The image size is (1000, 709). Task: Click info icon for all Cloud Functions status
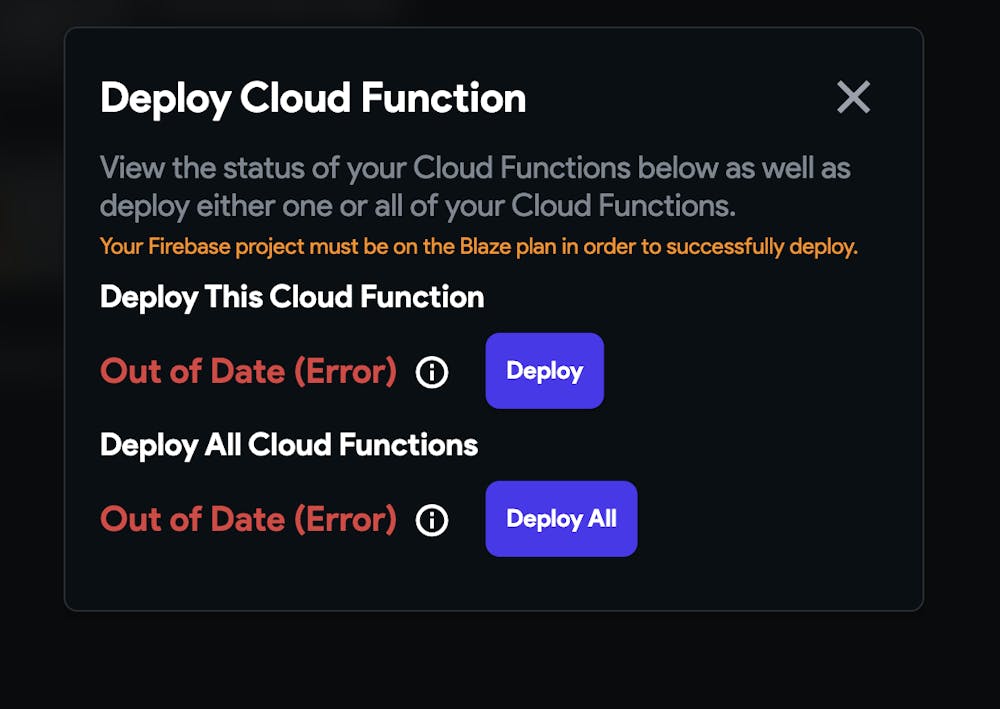pos(432,520)
